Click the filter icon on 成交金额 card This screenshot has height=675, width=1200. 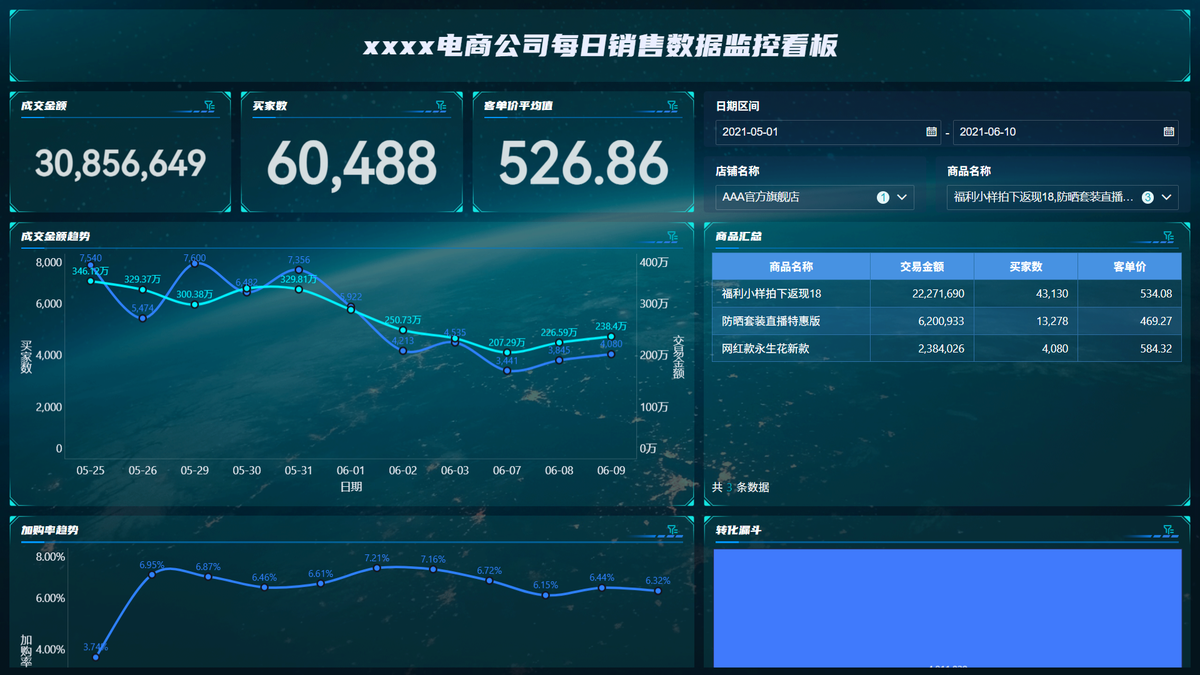210,105
